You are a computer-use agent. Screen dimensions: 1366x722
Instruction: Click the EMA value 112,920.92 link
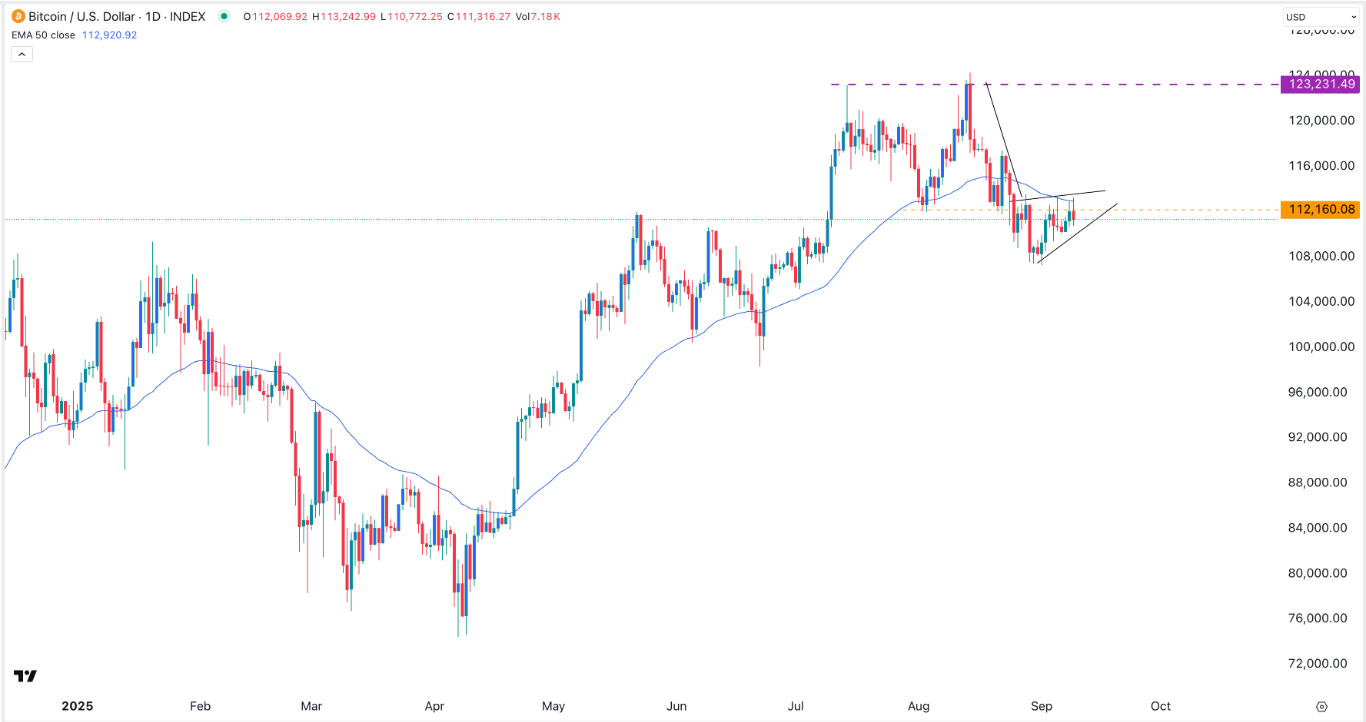pyautogui.click(x=110, y=34)
